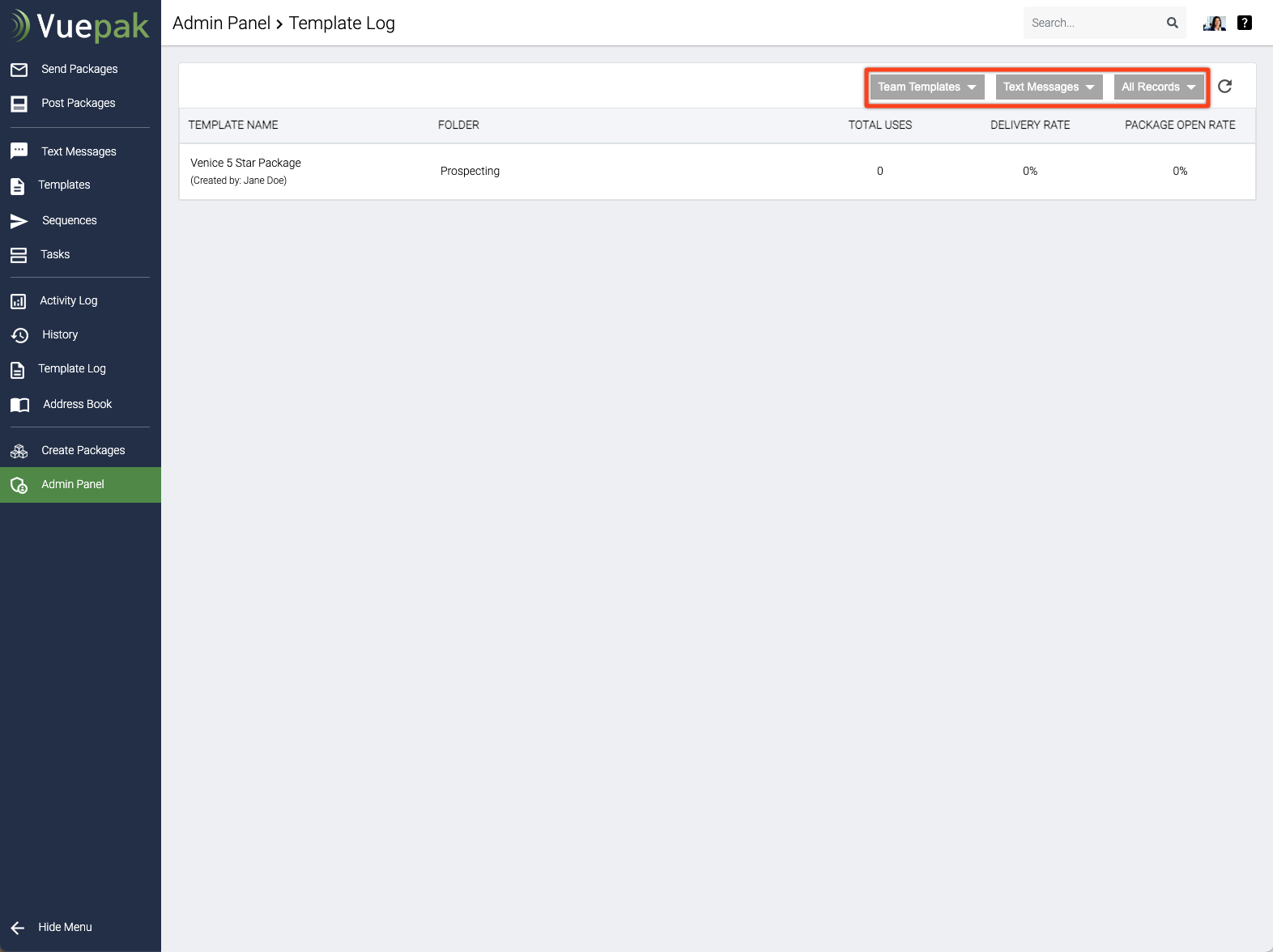Image resolution: width=1273 pixels, height=952 pixels.
Task: Click the refresh icon beside All Records
Action: [x=1224, y=87]
